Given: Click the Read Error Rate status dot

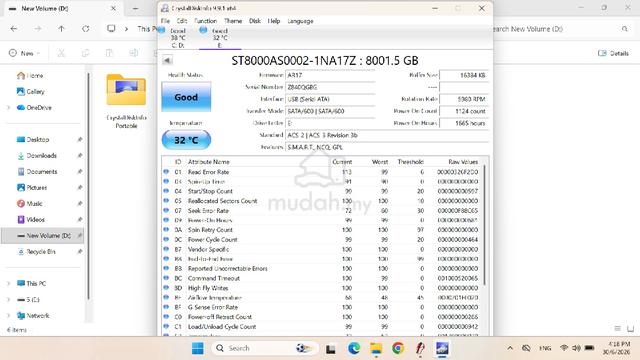Looking at the screenshot, I should coord(166,172).
